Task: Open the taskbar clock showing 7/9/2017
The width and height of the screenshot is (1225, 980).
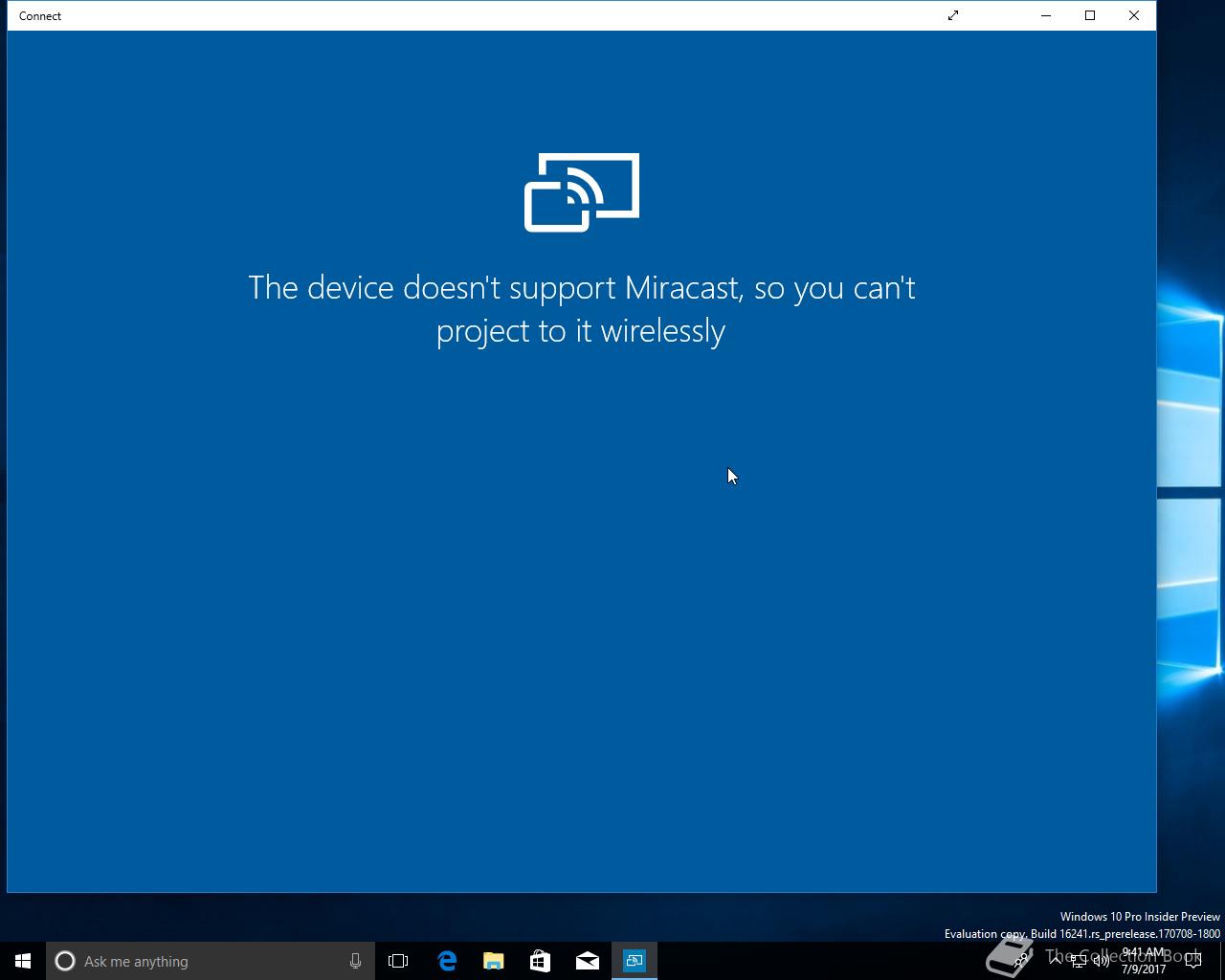Action: [x=1144, y=961]
